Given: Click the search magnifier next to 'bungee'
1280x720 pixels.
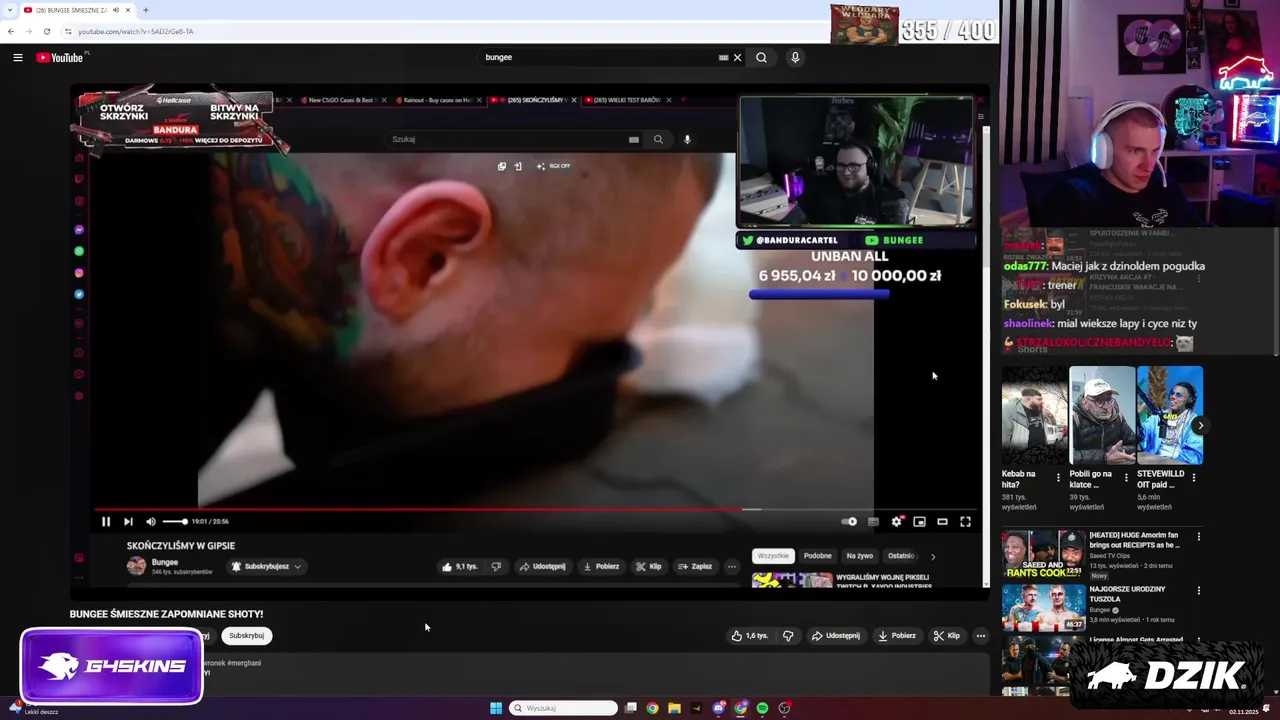Looking at the screenshot, I should point(761,58).
